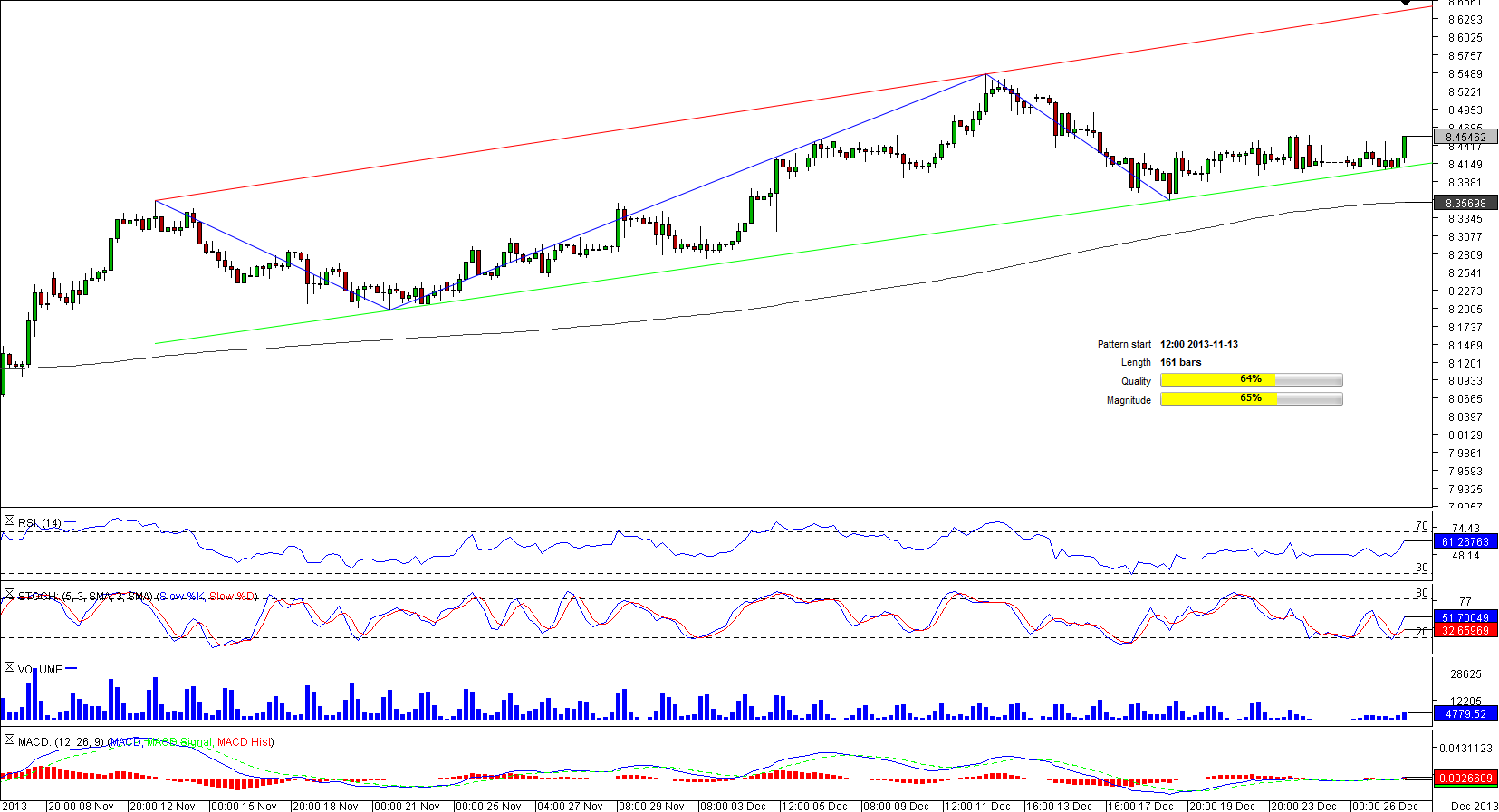Click the black marker at chart top right
The image size is (1499, 812).
pos(1406,3)
